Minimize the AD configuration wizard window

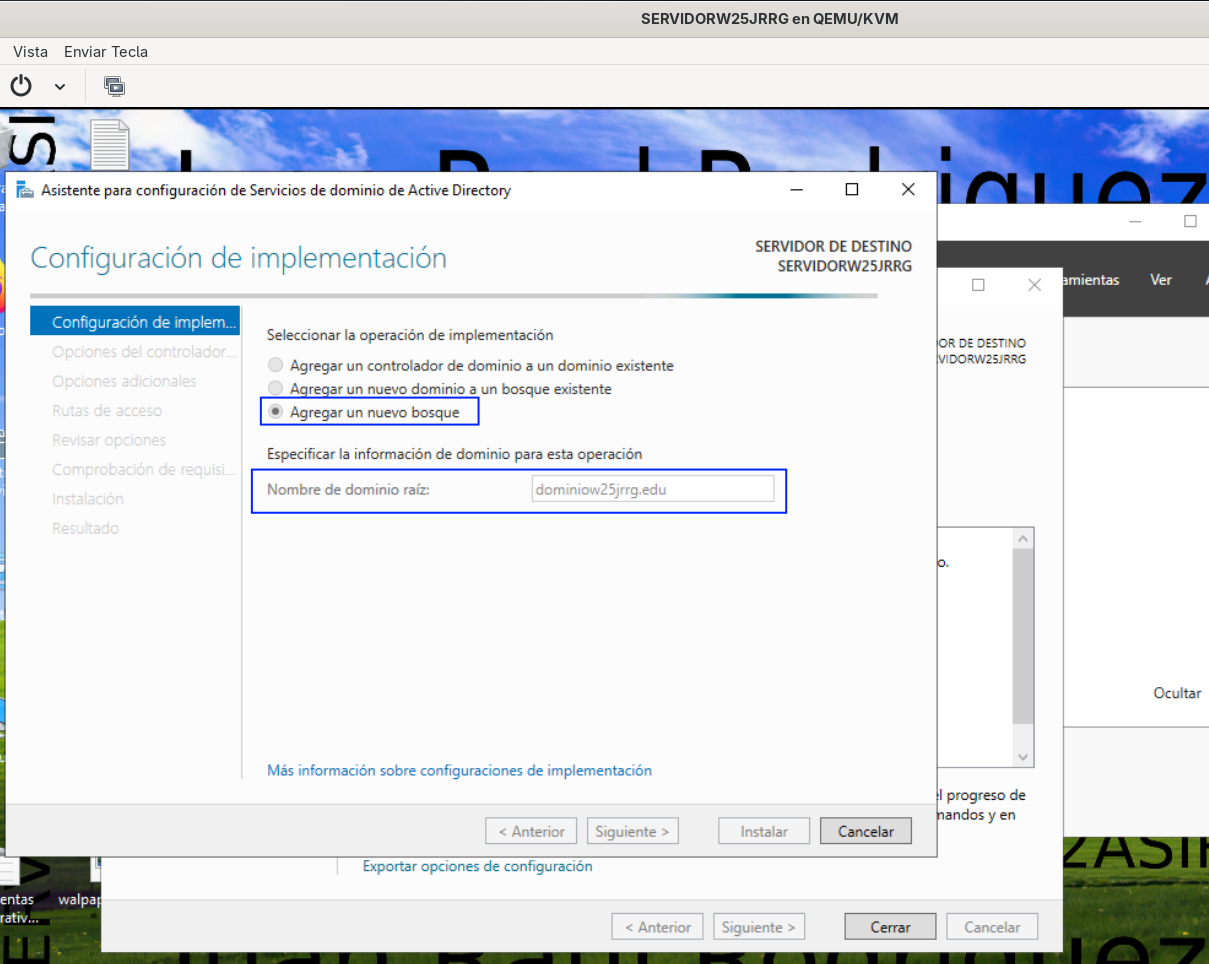pyautogui.click(x=796, y=190)
